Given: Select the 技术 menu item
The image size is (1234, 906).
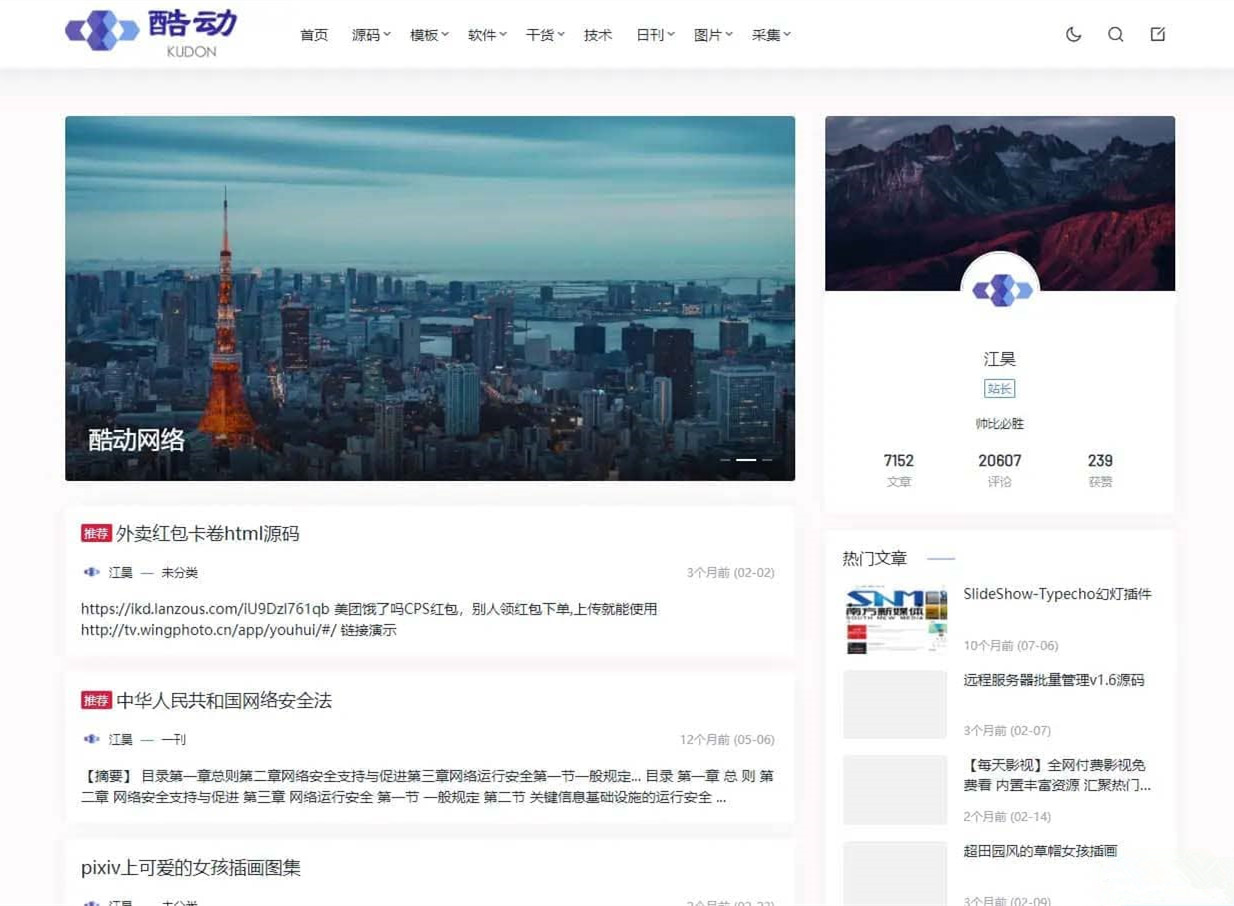Looking at the screenshot, I should pyautogui.click(x=598, y=34).
